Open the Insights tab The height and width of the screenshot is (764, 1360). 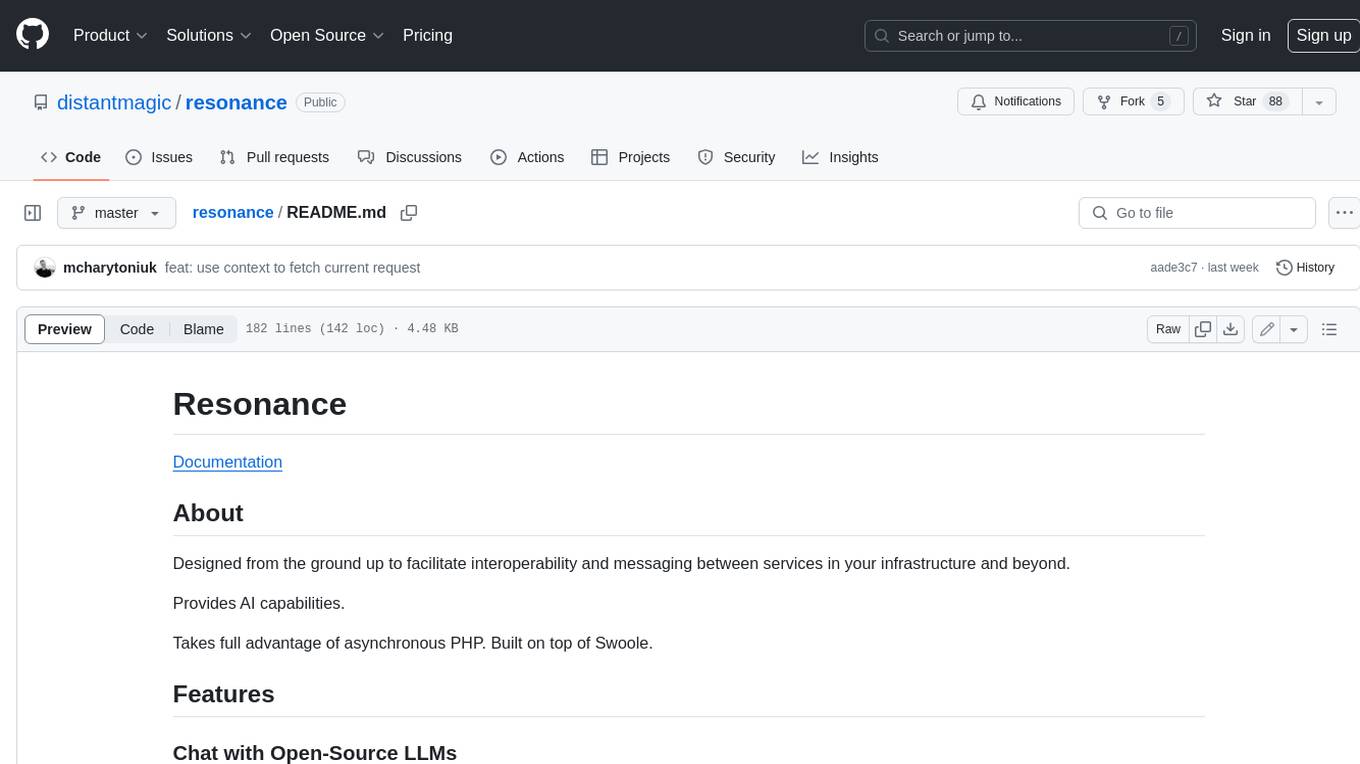point(840,157)
